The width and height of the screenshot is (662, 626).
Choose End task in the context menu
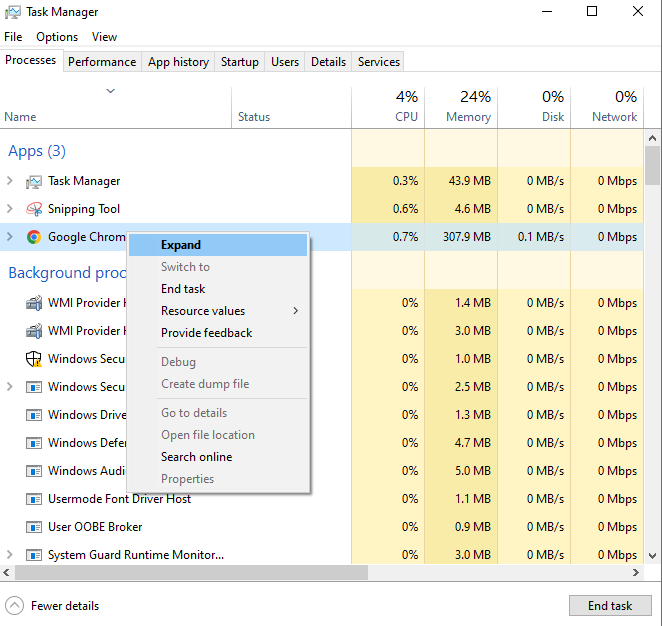[x=218, y=289]
